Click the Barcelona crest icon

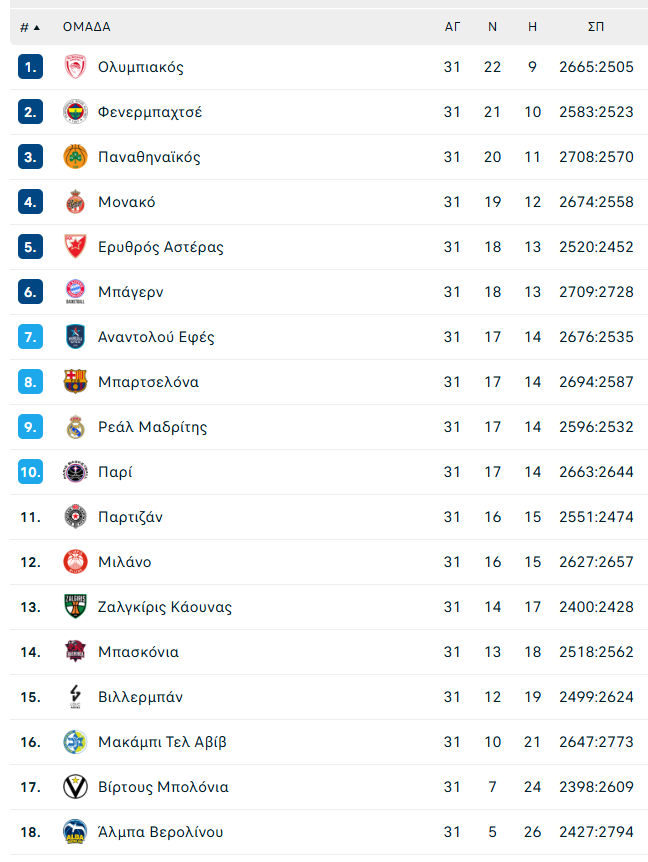point(75,382)
